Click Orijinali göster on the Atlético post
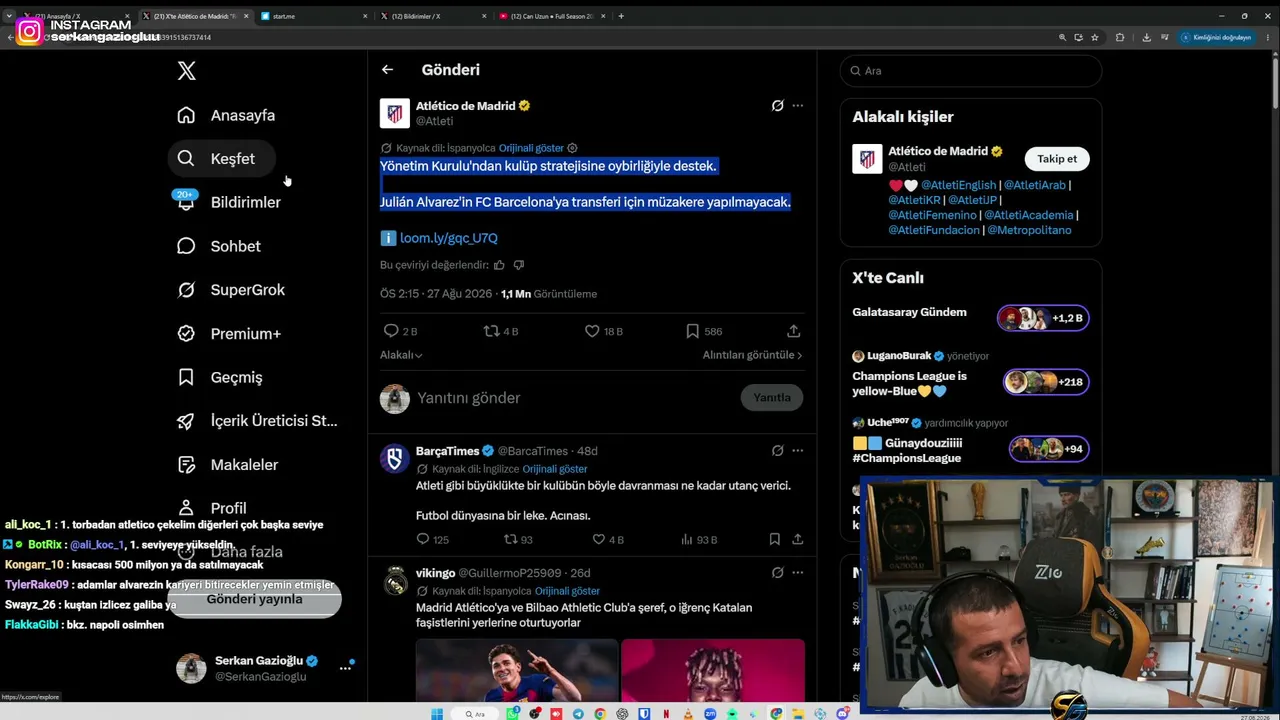This screenshot has height=720, width=1280. pos(531,148)
